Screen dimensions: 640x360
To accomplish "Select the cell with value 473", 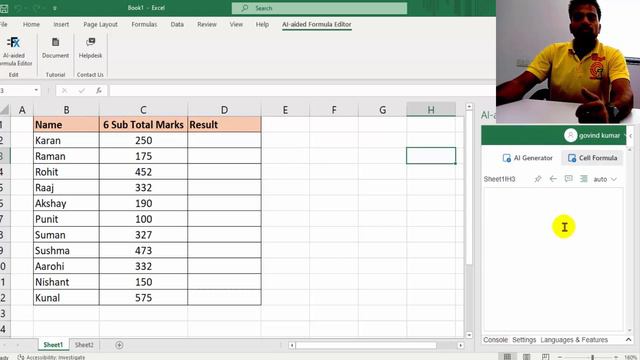I will 143,251.
